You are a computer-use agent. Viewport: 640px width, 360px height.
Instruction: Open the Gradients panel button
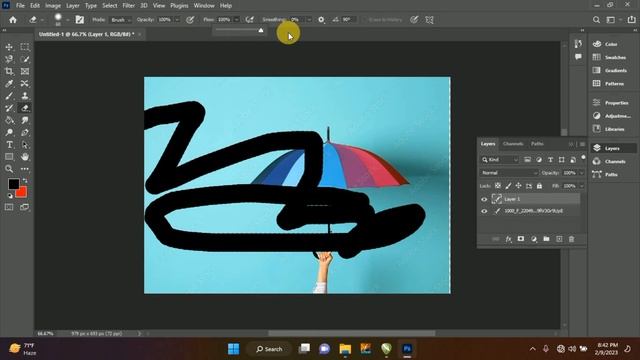click(610, 70)
